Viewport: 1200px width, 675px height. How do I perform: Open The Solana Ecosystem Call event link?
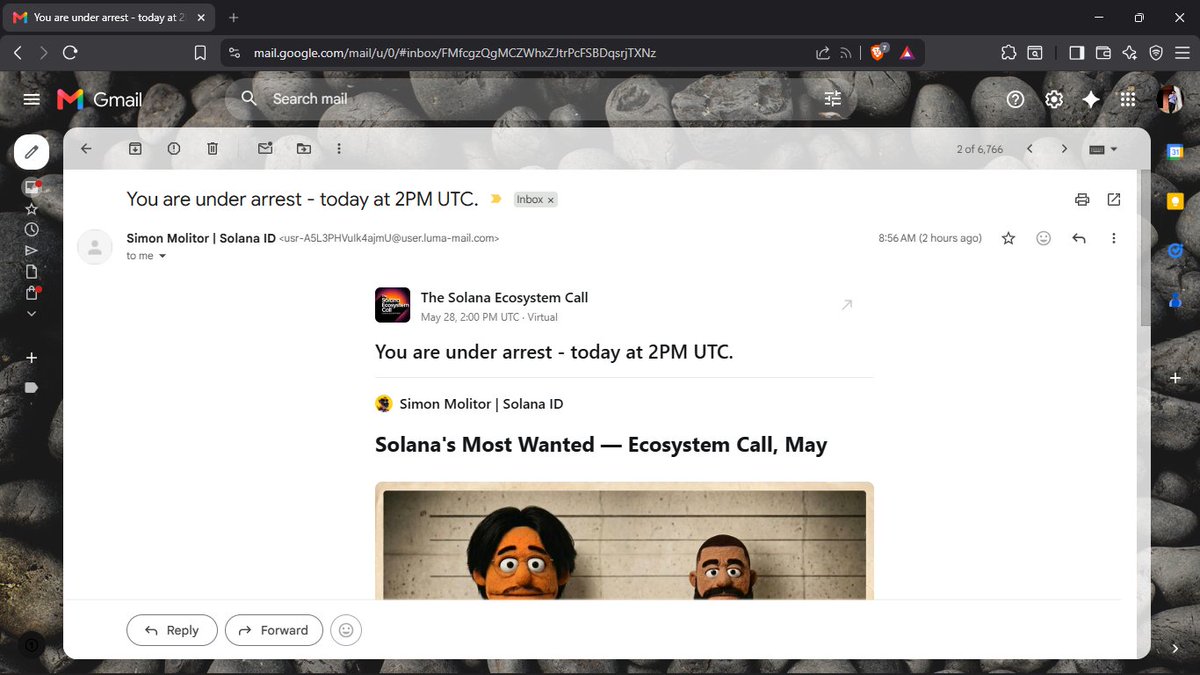[504, 297]
